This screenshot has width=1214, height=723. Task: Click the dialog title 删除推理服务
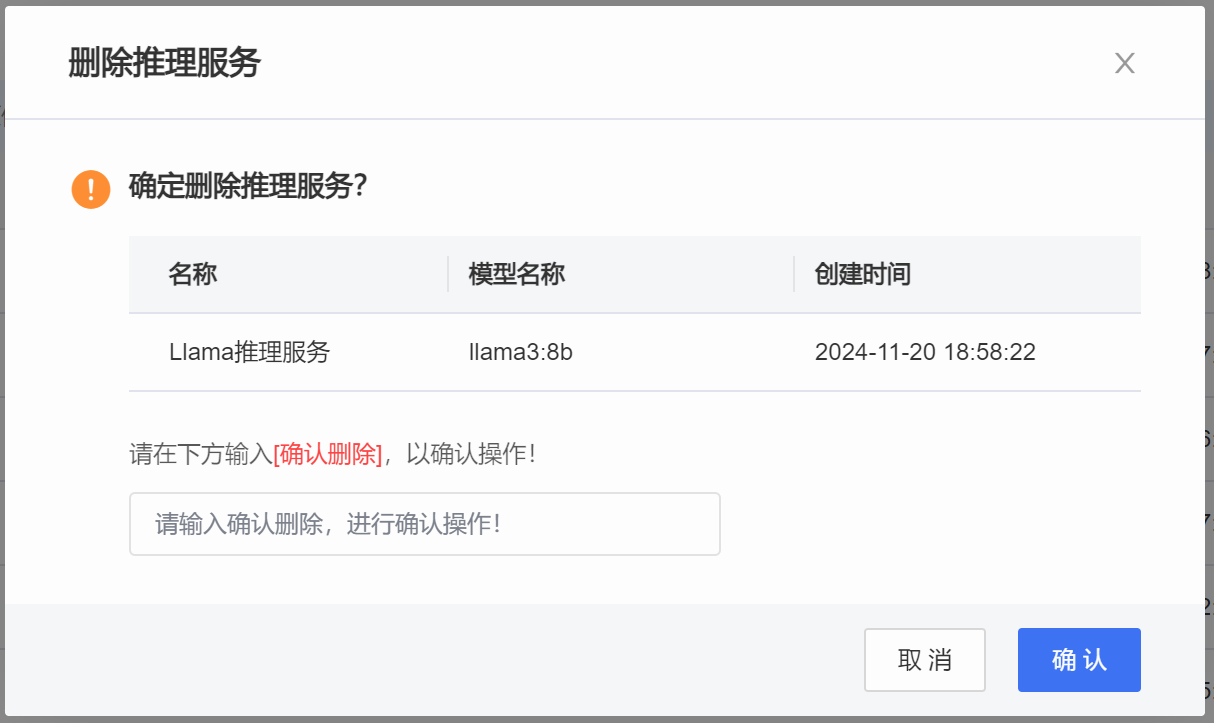(164, 63)
